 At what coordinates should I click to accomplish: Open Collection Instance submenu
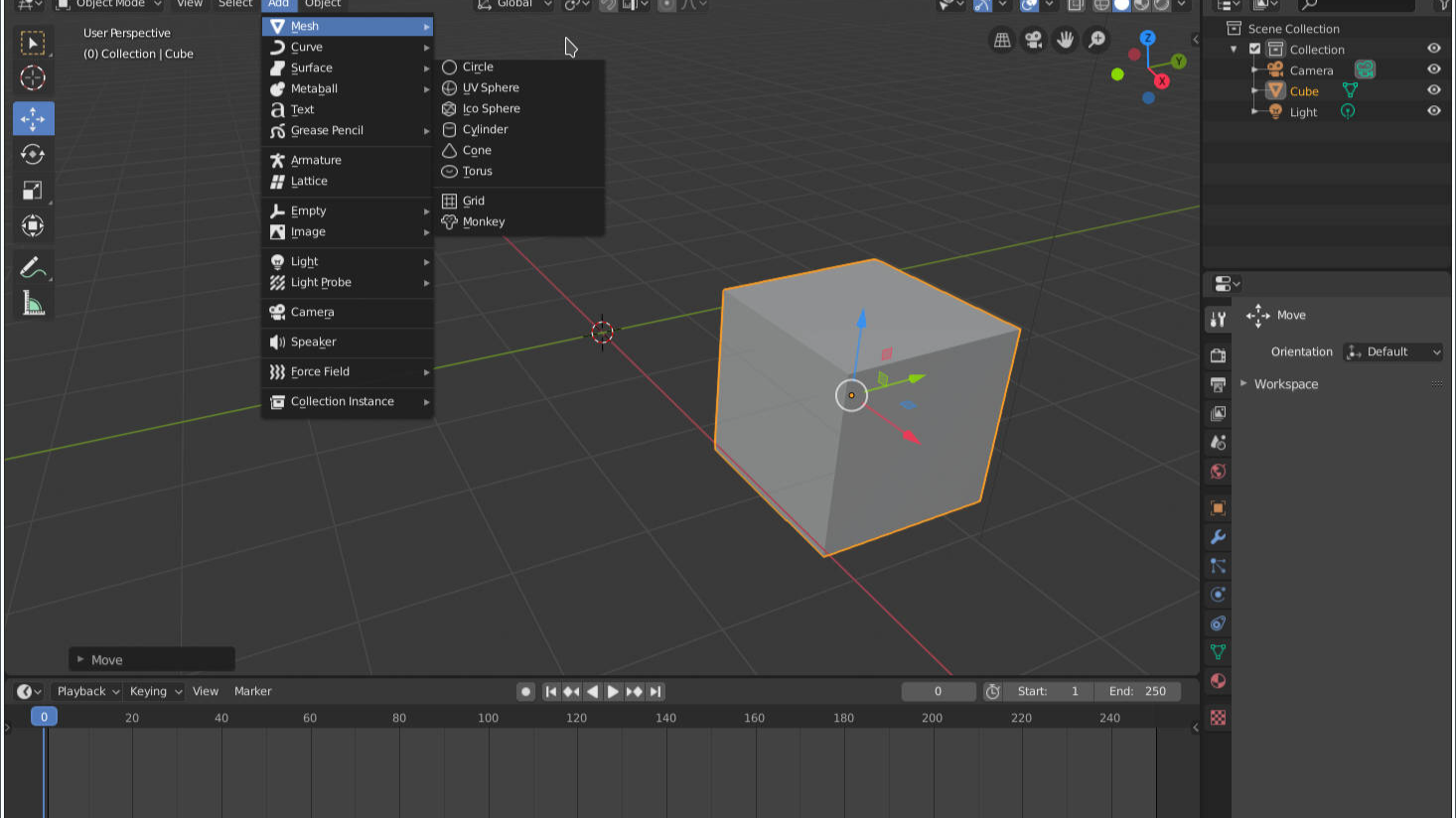coord(348,401)
